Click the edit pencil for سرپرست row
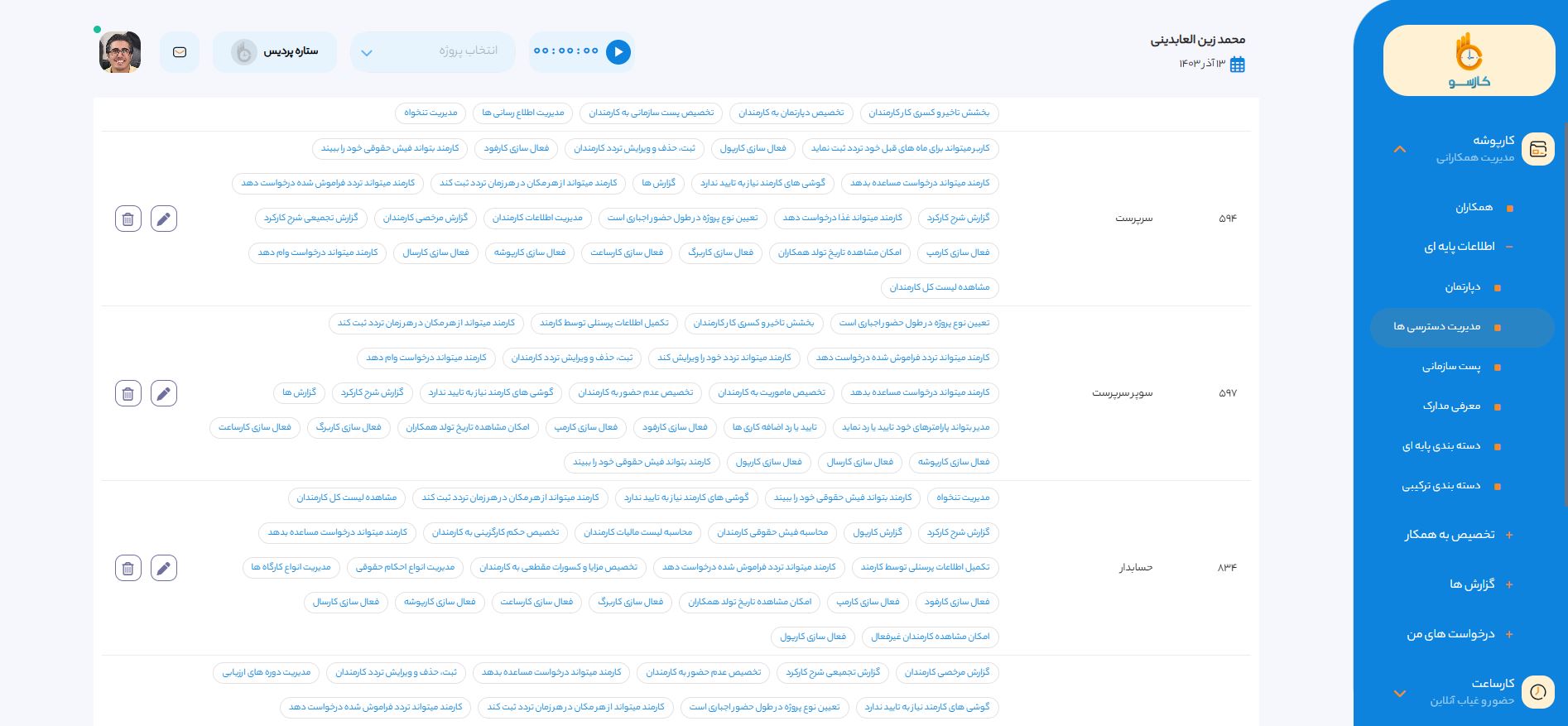Screen dimensions: 1568x726 pos(164,219)
